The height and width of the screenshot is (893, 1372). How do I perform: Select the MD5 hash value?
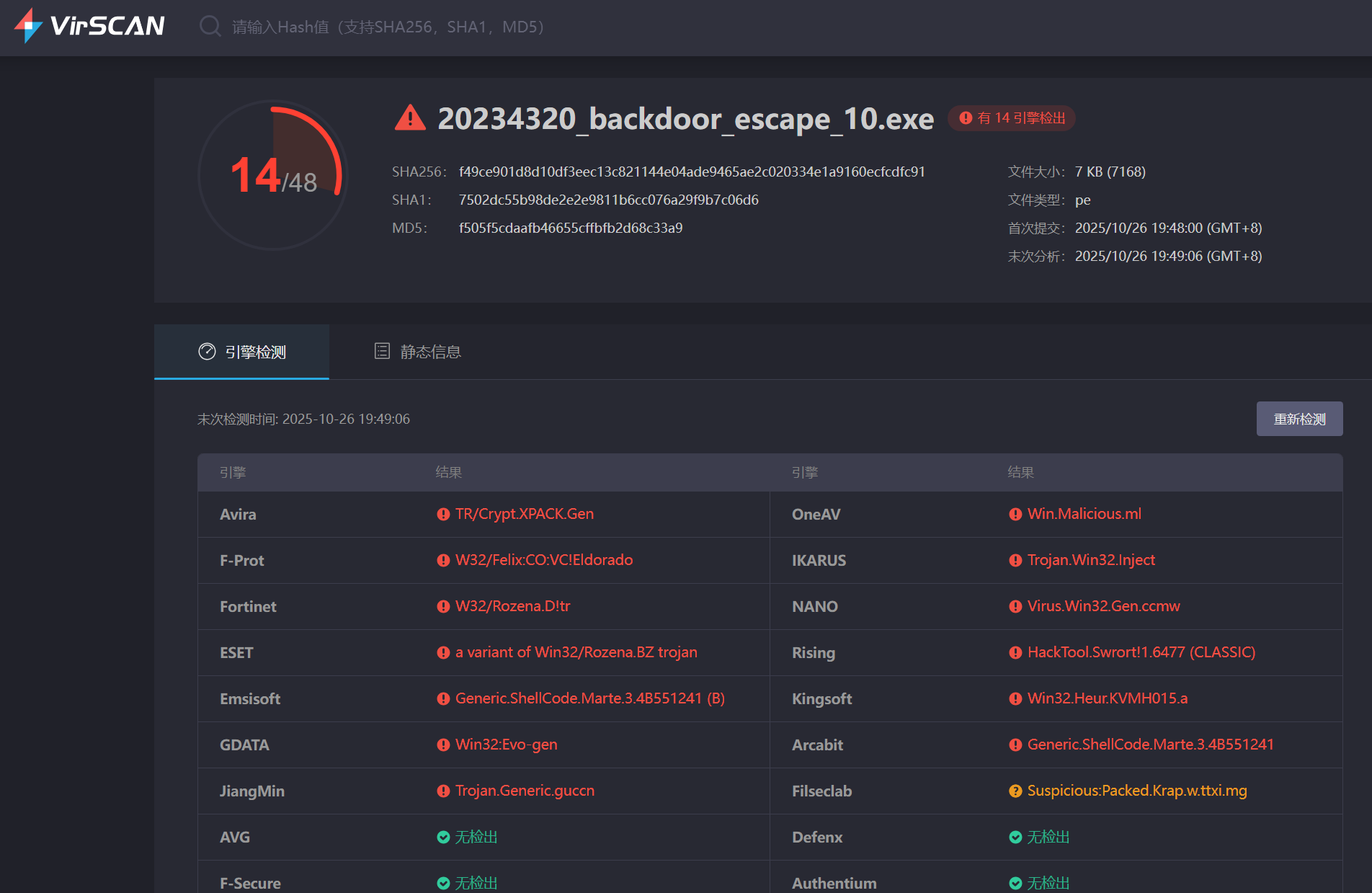pyautogui.click(x=571, y=228)
